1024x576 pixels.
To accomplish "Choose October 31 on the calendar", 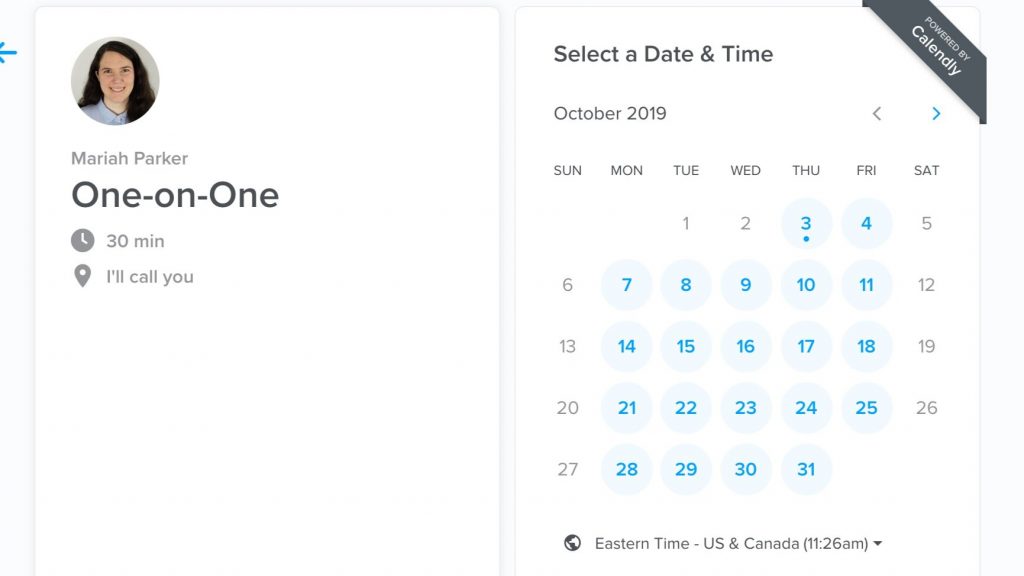I will tap(806, 469).
